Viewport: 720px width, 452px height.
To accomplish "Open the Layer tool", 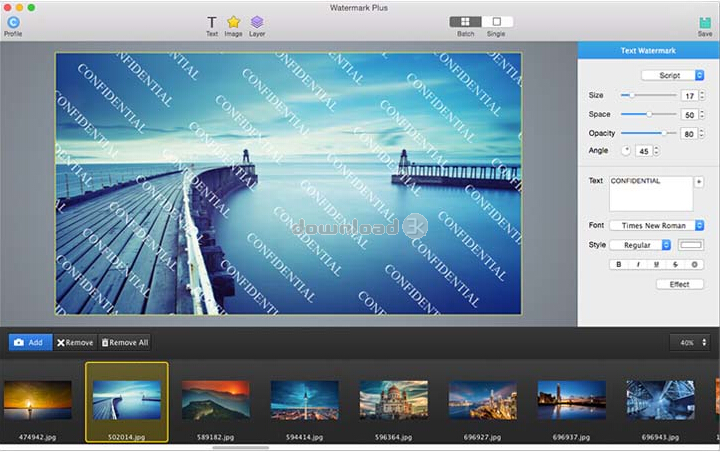I will pyautogui.click(x=257, y=22).
